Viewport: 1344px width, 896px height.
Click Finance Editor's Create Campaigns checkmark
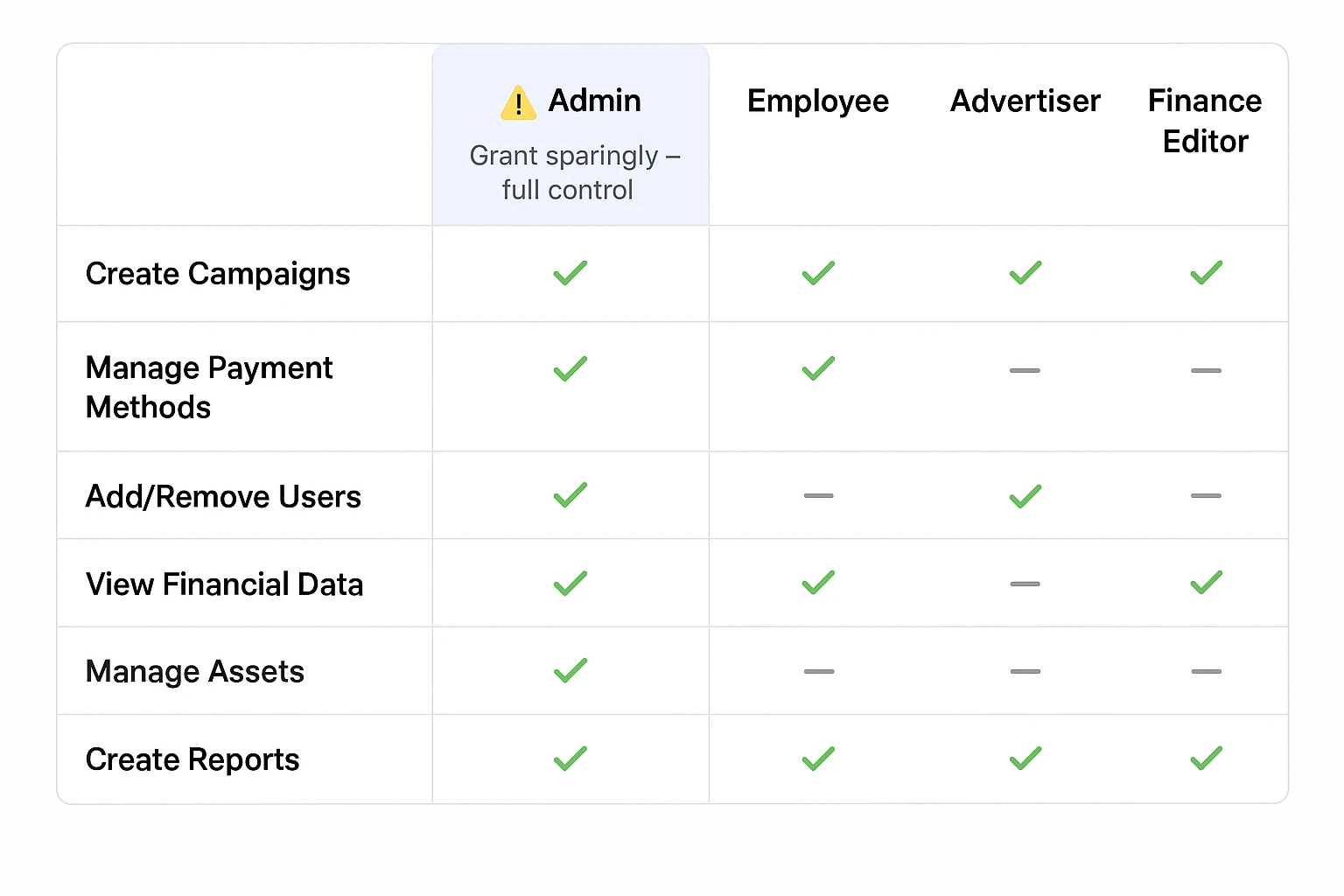click(1206, 273)
